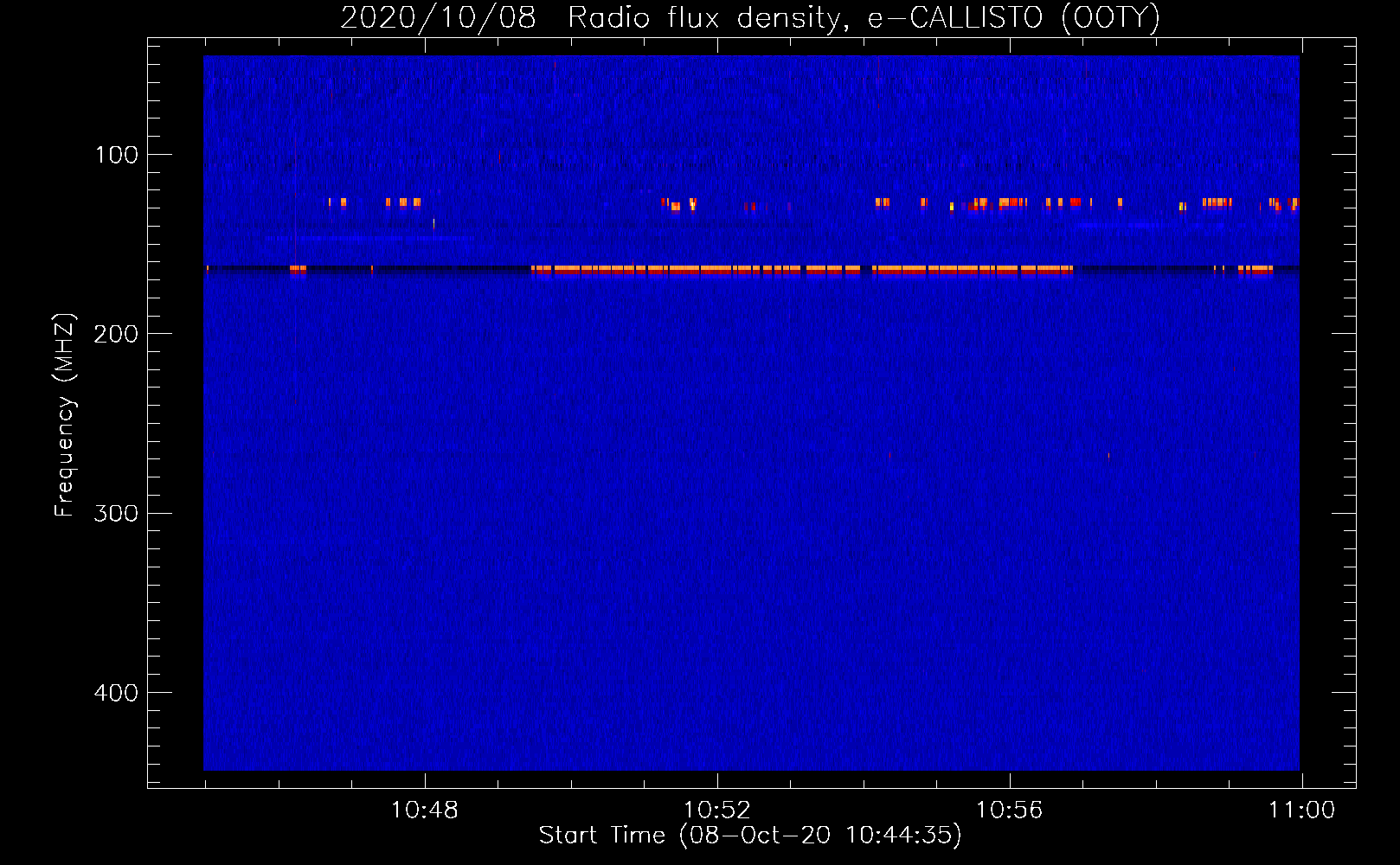This screenshot has height=865, width=1400.
Task: Click the 'Frequency (MHZ)' axis title
Action: tap(65, 414)
